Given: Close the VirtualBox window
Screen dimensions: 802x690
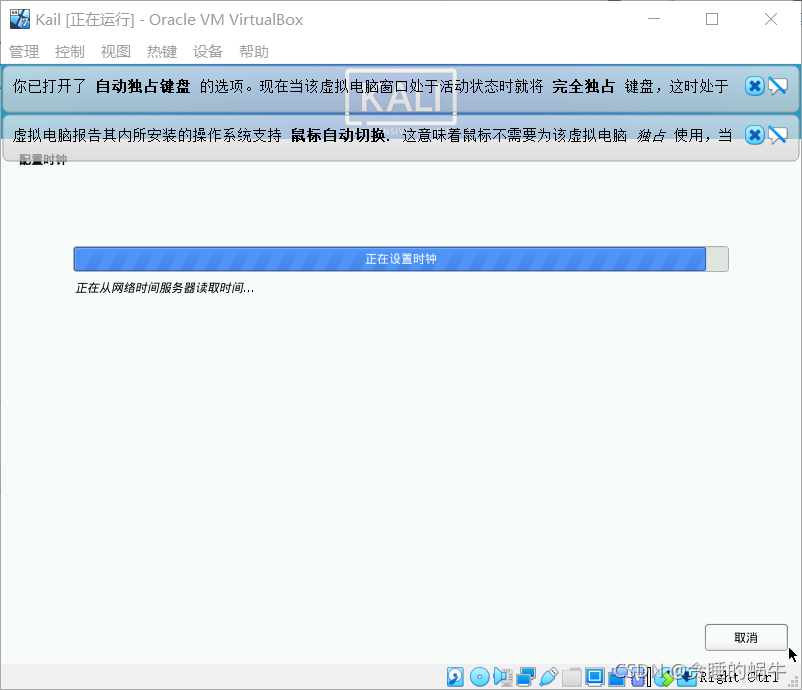Looking at the screenshot, I should tap(771, 19).
